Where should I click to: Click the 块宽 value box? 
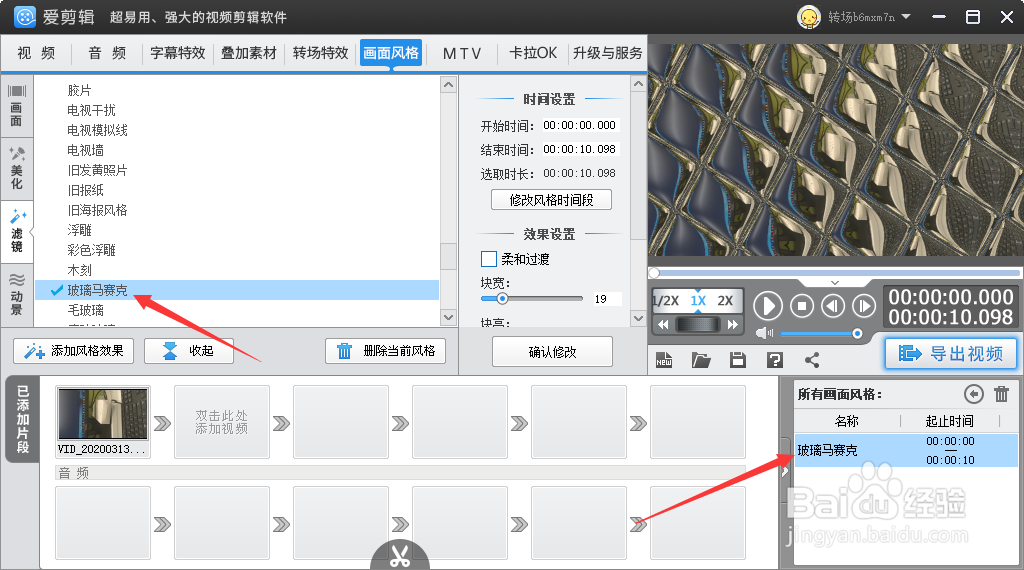(607, 299)
